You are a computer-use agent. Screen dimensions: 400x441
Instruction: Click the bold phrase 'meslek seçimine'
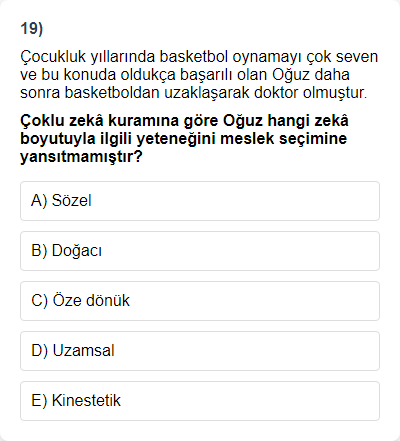284,139
